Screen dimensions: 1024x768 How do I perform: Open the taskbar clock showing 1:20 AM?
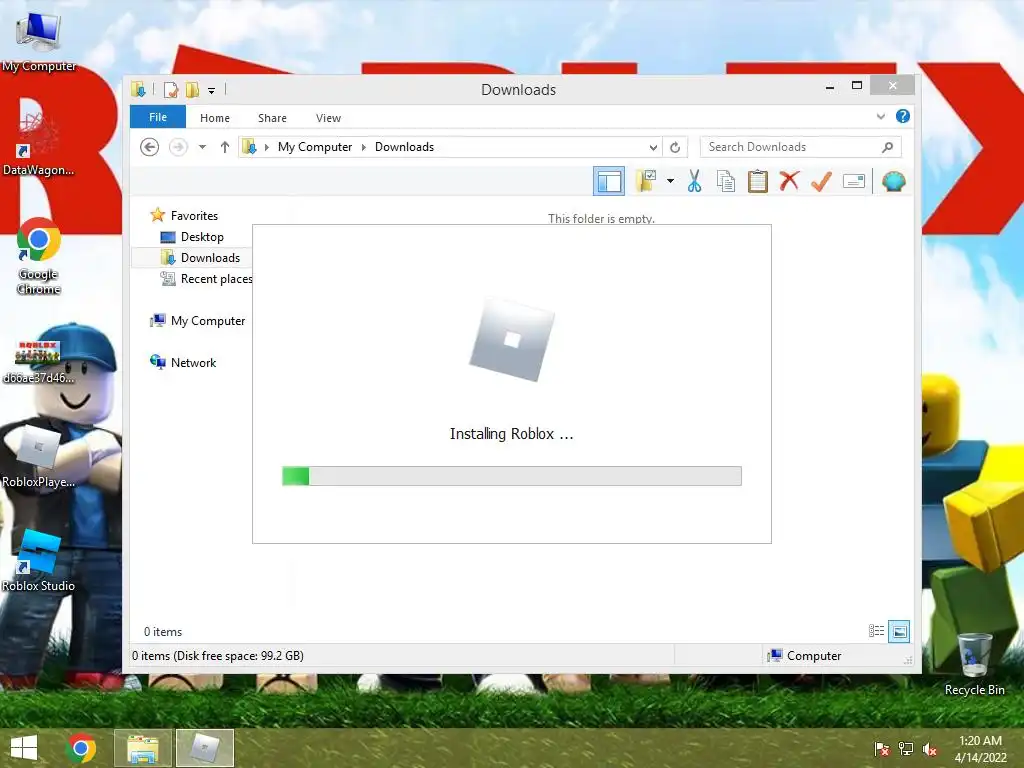[x=980, y=748]
